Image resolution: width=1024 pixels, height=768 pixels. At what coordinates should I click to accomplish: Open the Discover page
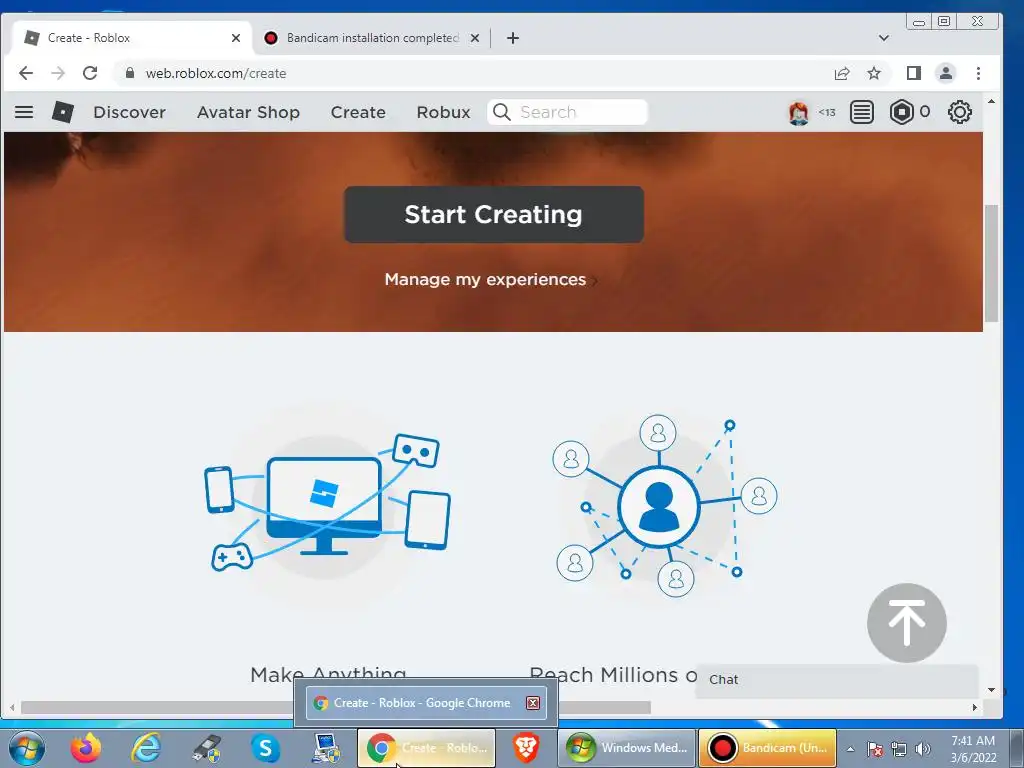pyautogui.click(x=129, y=112)
